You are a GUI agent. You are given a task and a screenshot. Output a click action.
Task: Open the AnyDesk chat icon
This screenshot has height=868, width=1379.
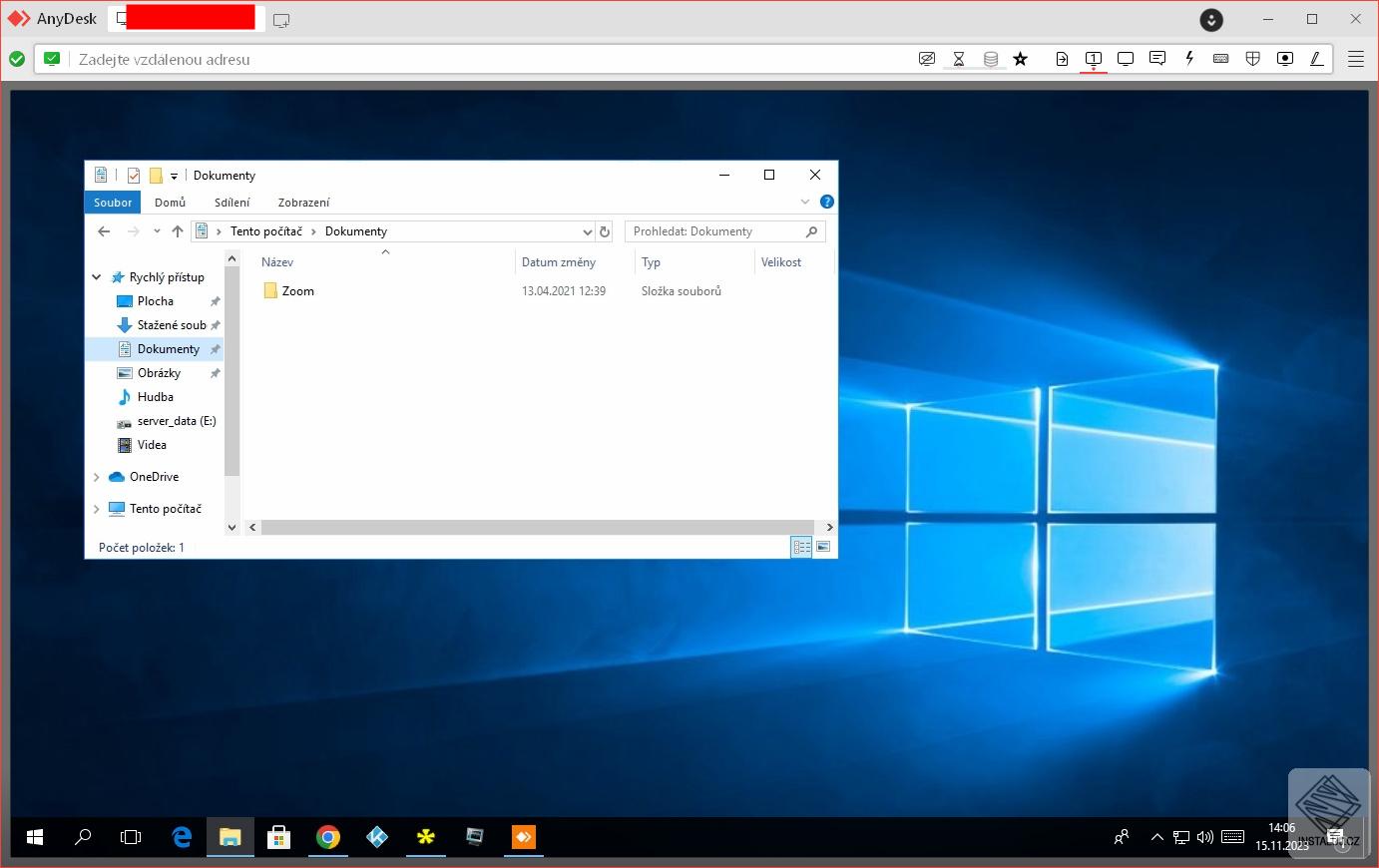point(1157,59)
